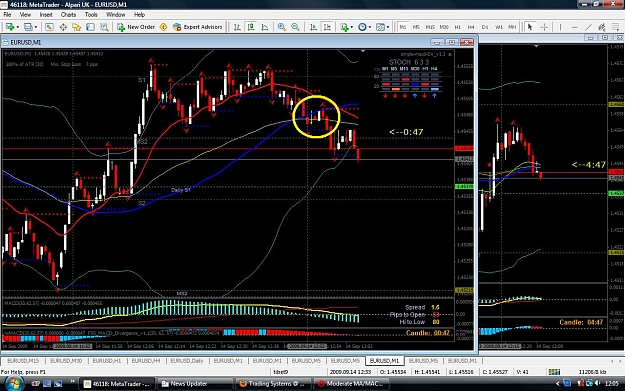The image size is (625, 391).
Task: Open a new chart with the toolbar icon
Action: (9, 27)
